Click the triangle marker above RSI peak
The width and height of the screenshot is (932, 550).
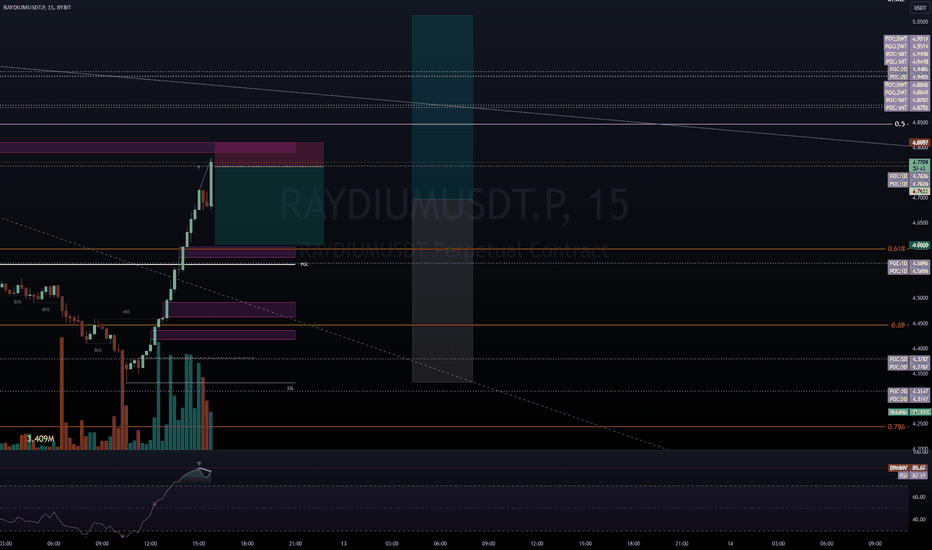click(199, 463)
